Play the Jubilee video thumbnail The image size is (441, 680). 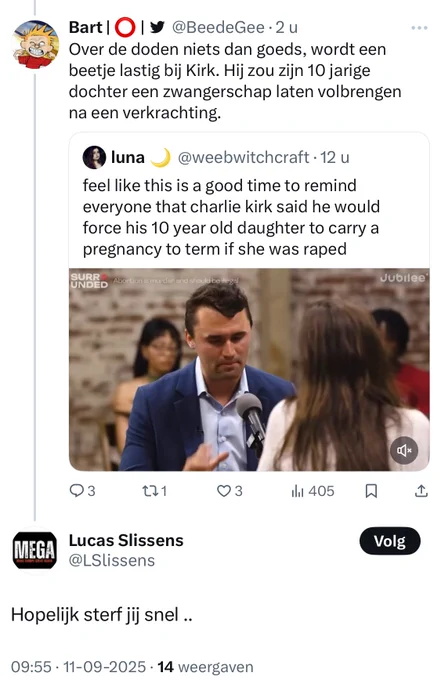(x=249, y=369)
